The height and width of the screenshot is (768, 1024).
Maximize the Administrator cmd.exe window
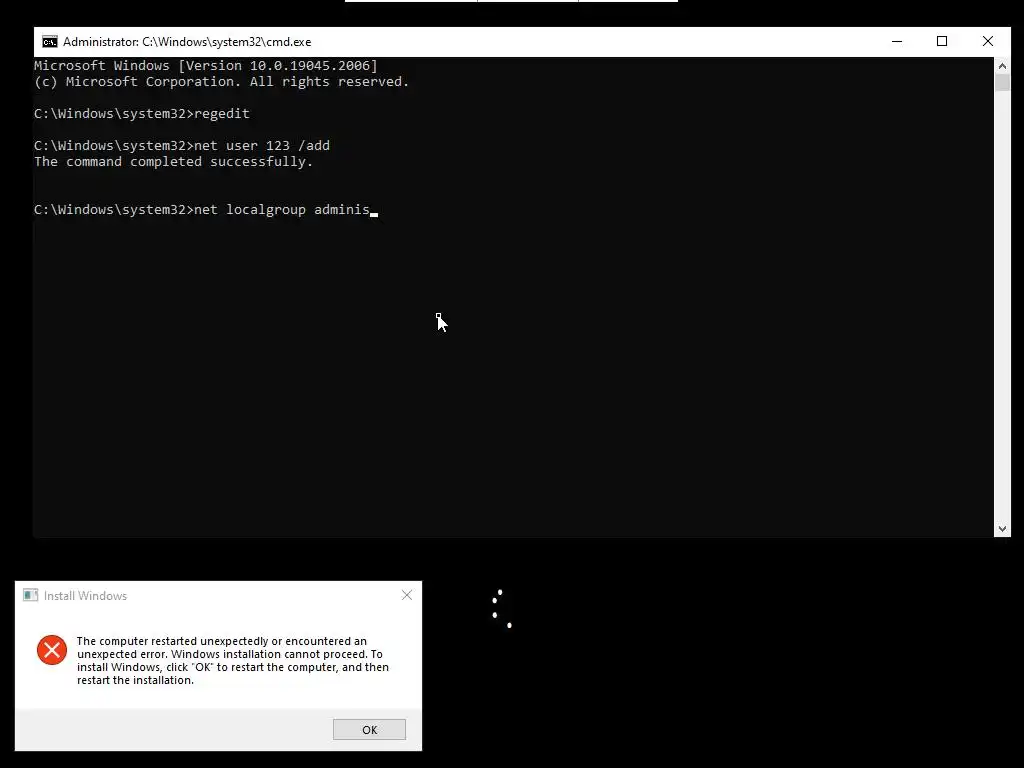pos(942,41)
